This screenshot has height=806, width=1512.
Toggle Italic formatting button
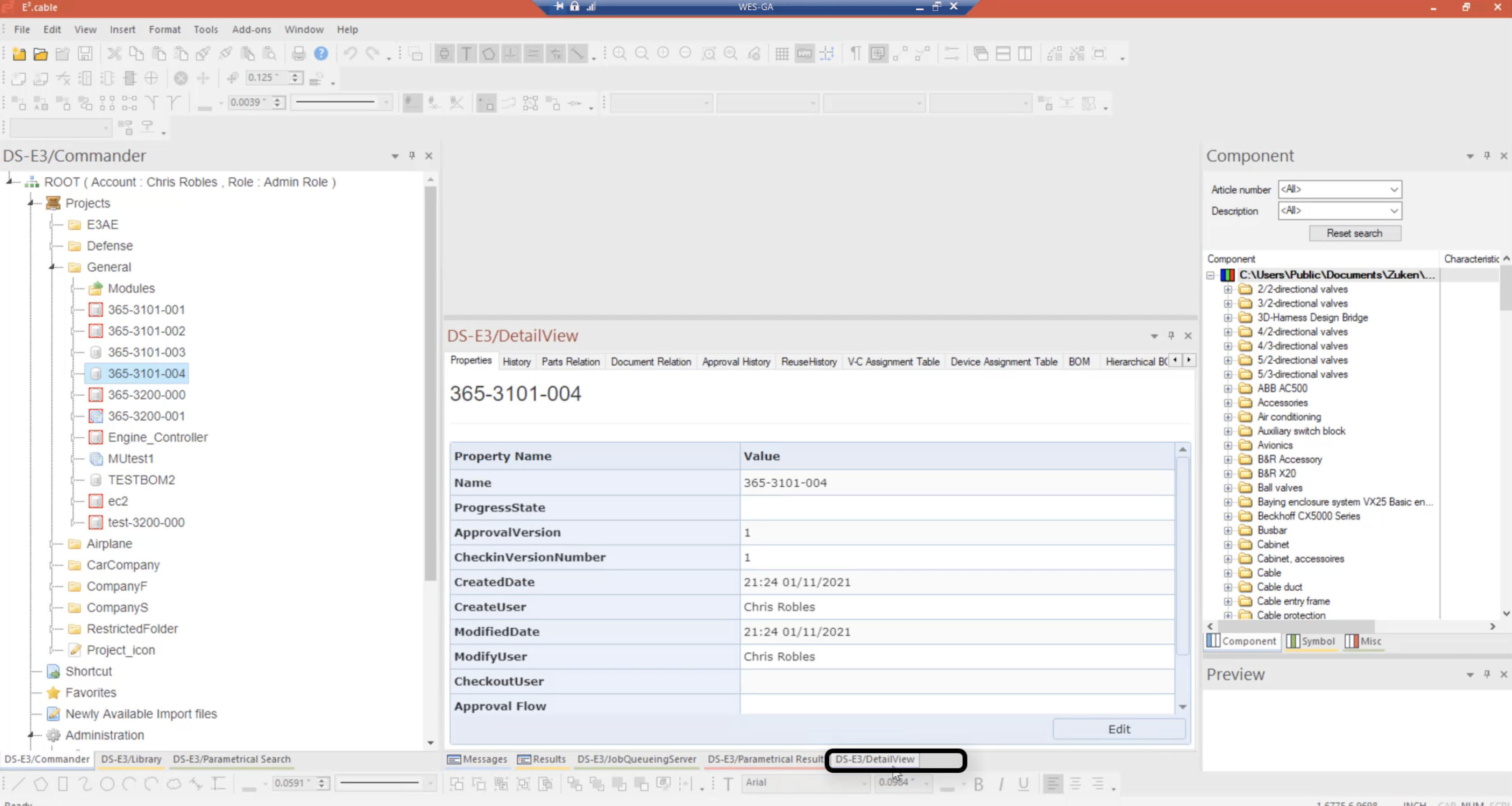coord(1001,784)
